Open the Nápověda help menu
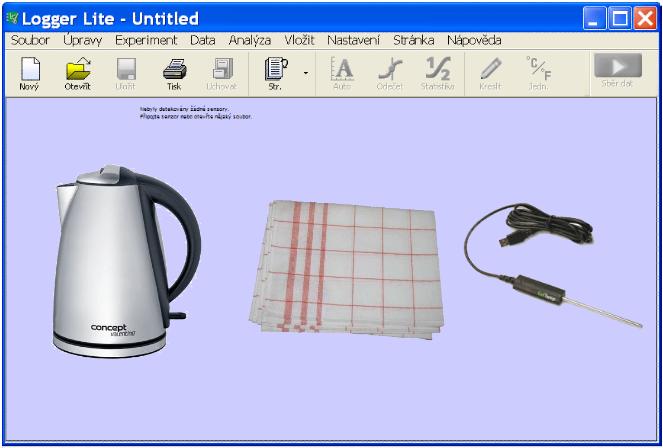663x448 pixels. click(474, 41)
